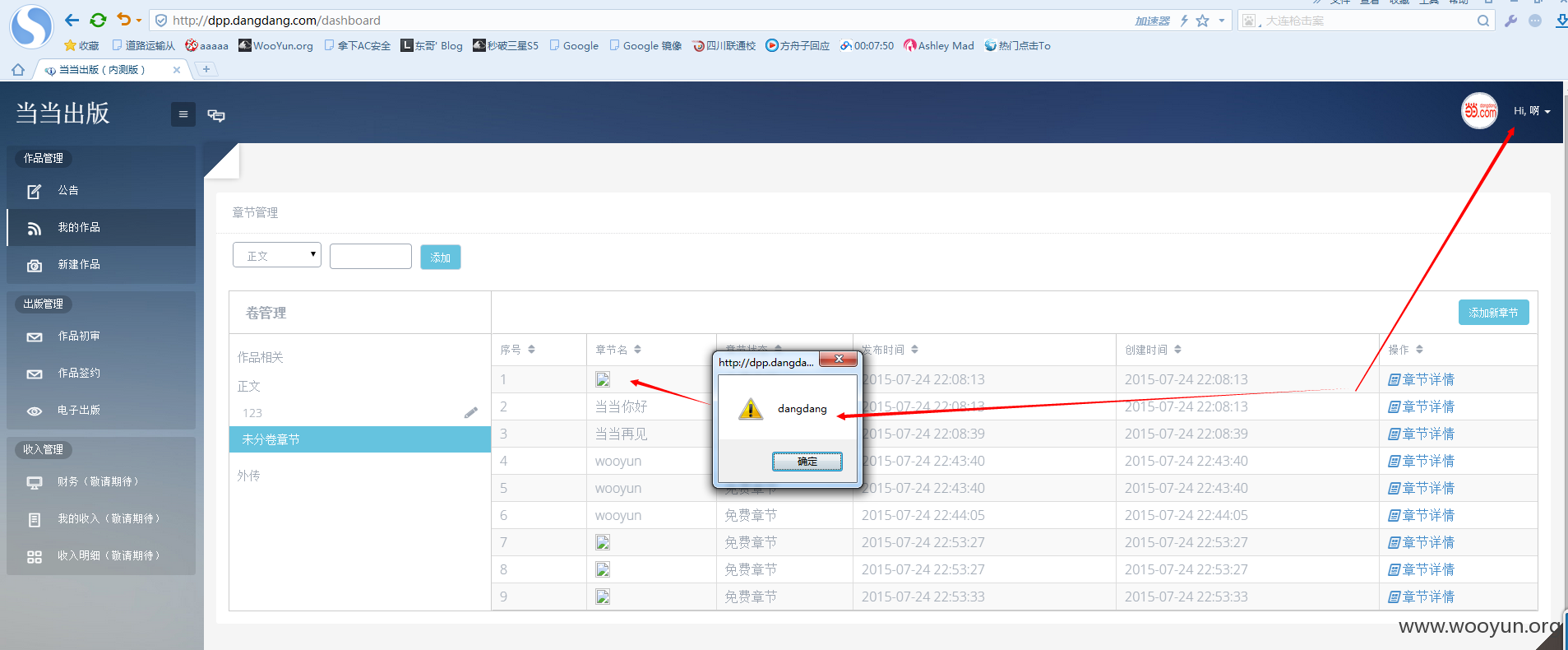1568x650 pixels.
Task: Select 作品相关 in volume list
Action: (x=261, y=357)
